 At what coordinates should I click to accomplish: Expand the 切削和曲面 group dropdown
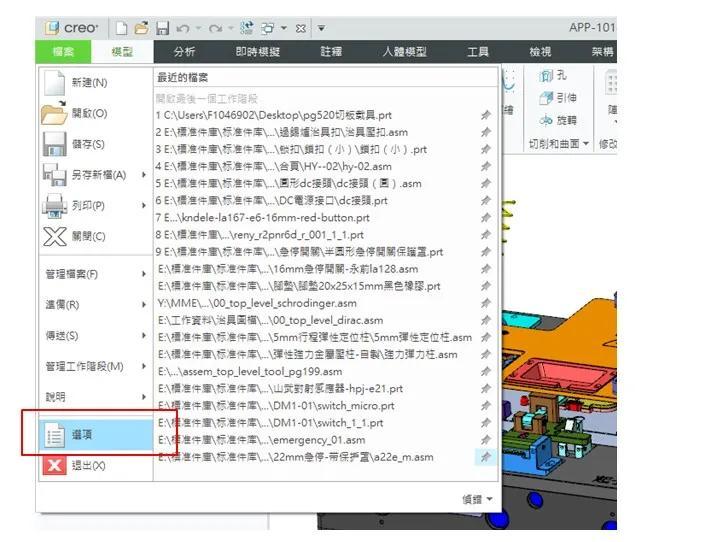(x=558, y=144)
